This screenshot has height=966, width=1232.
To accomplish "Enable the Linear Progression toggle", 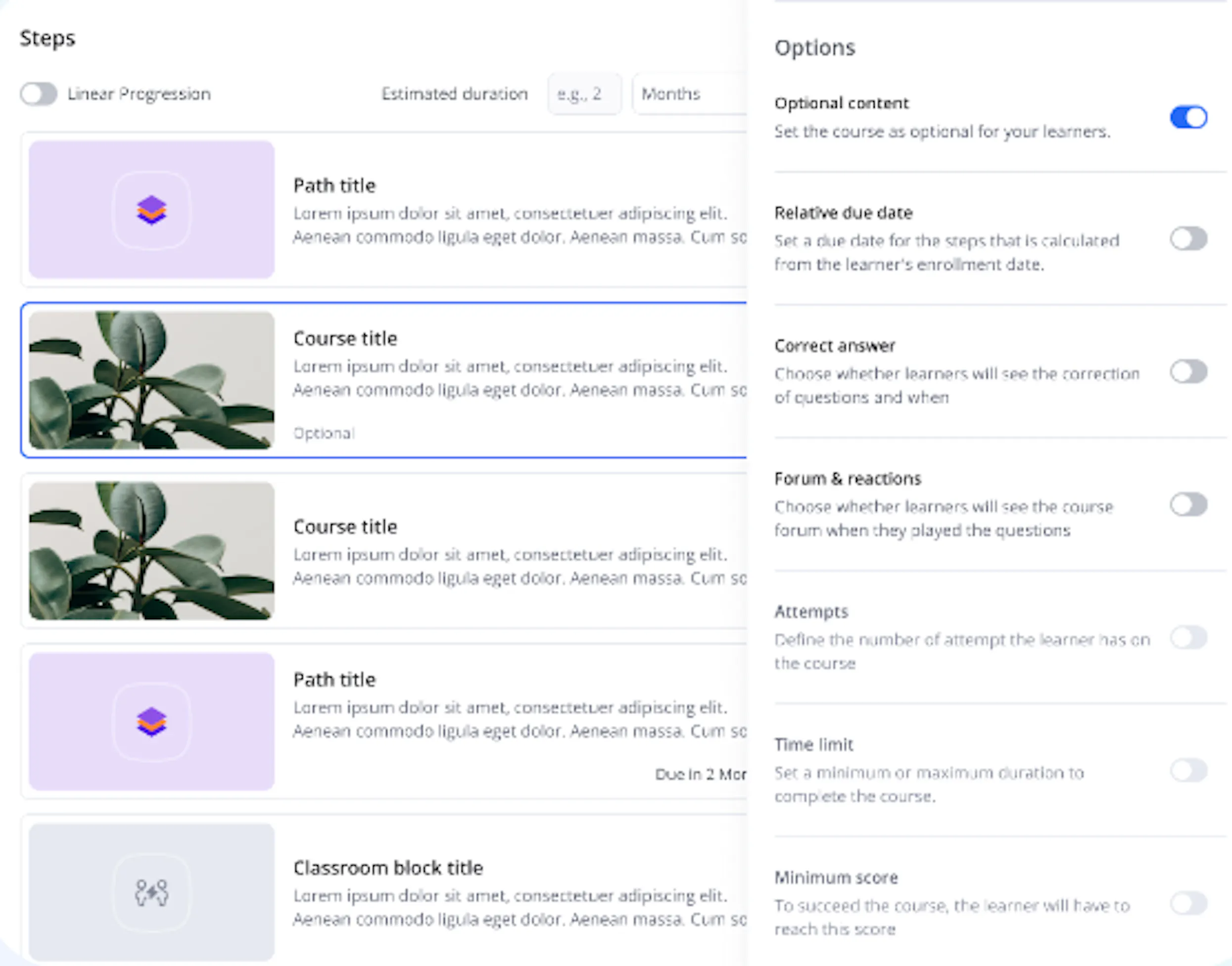I will click(x=39, y=94).
